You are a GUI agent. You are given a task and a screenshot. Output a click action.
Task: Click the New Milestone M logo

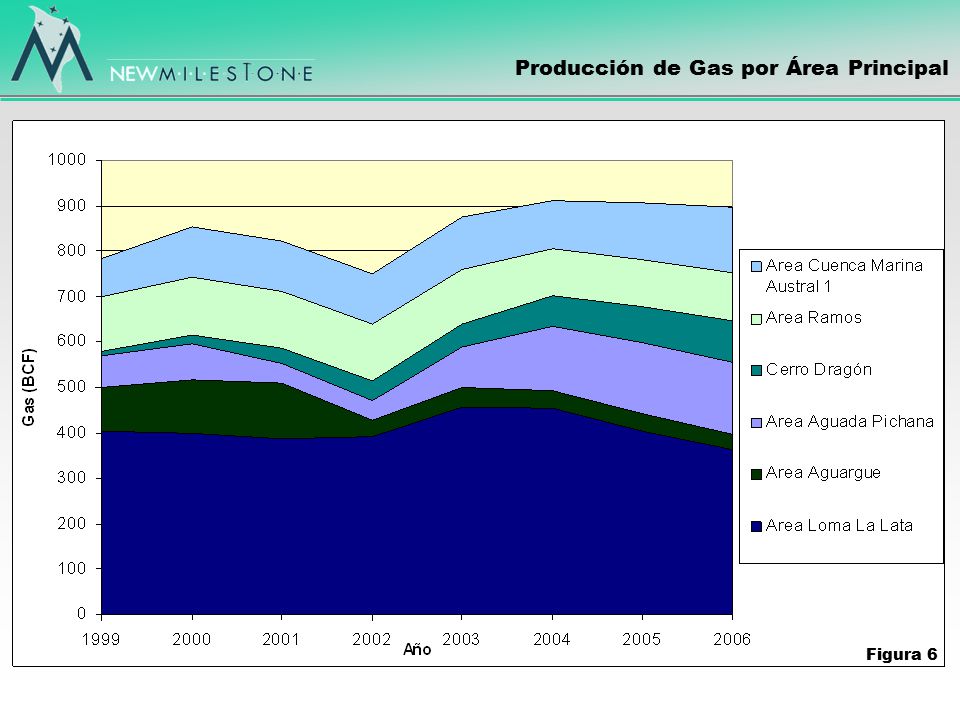[53, 49]
